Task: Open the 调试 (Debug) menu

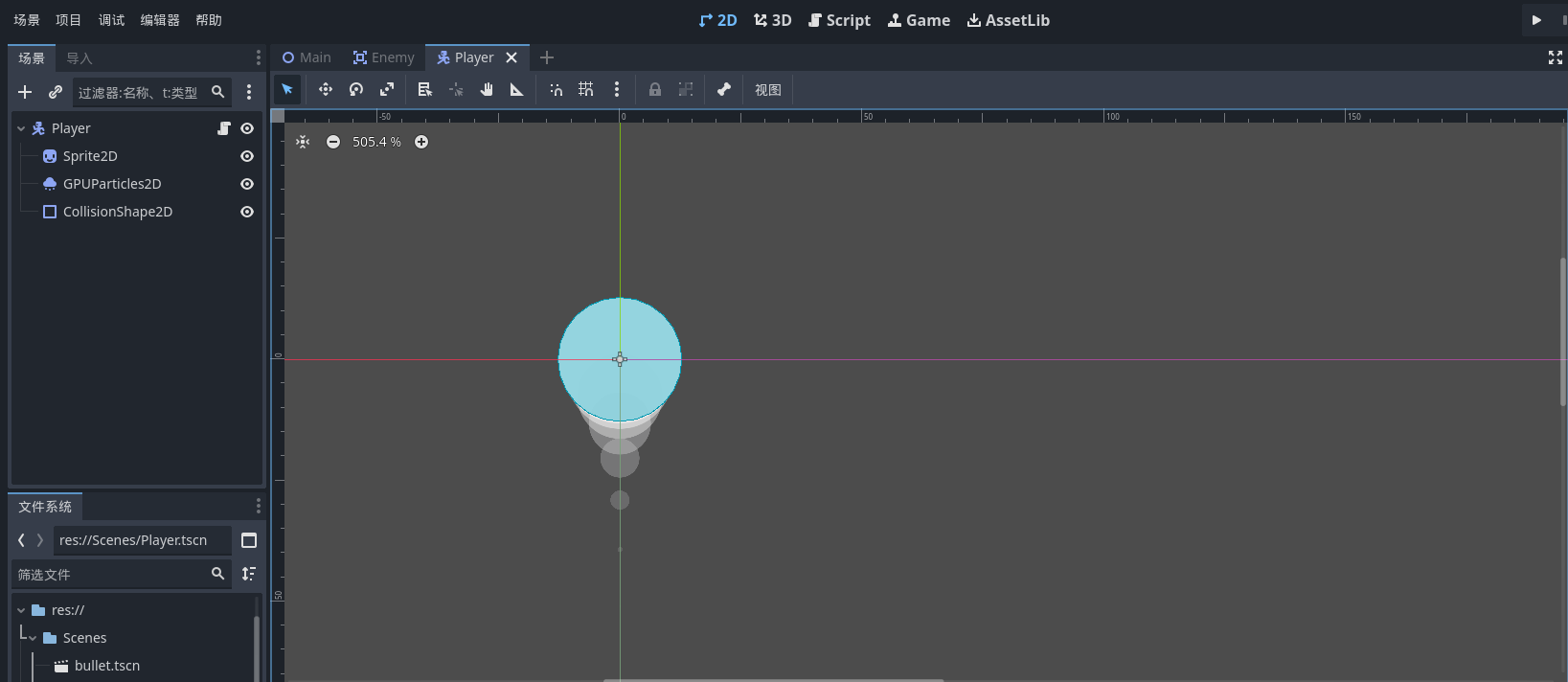Action: (111, 20)
